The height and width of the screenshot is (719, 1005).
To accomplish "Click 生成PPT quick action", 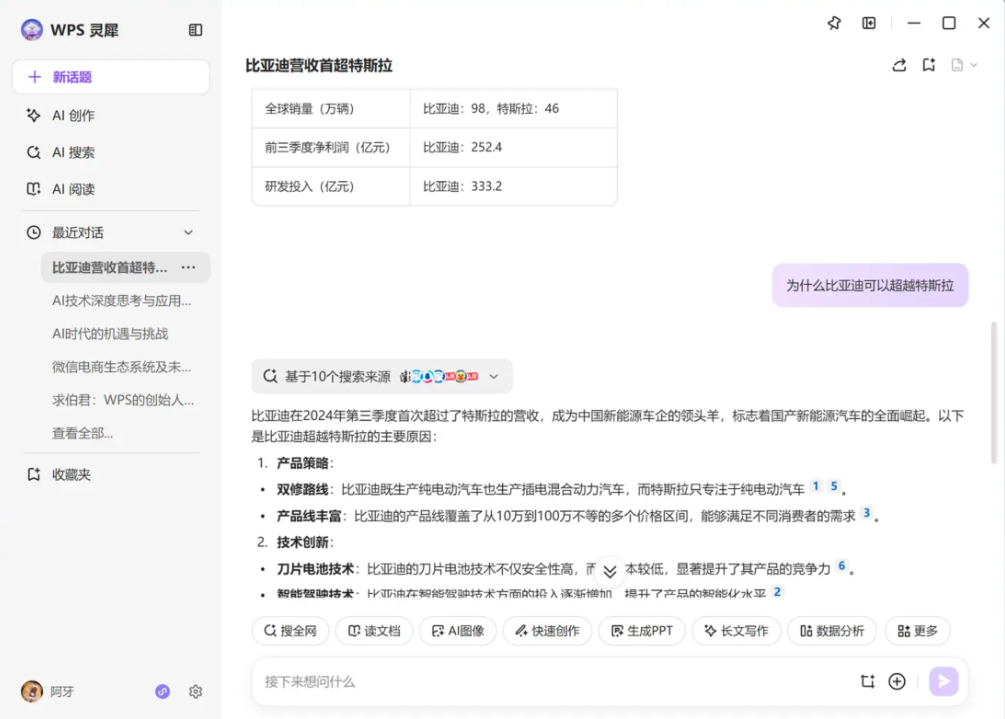I will click(642, 631).
